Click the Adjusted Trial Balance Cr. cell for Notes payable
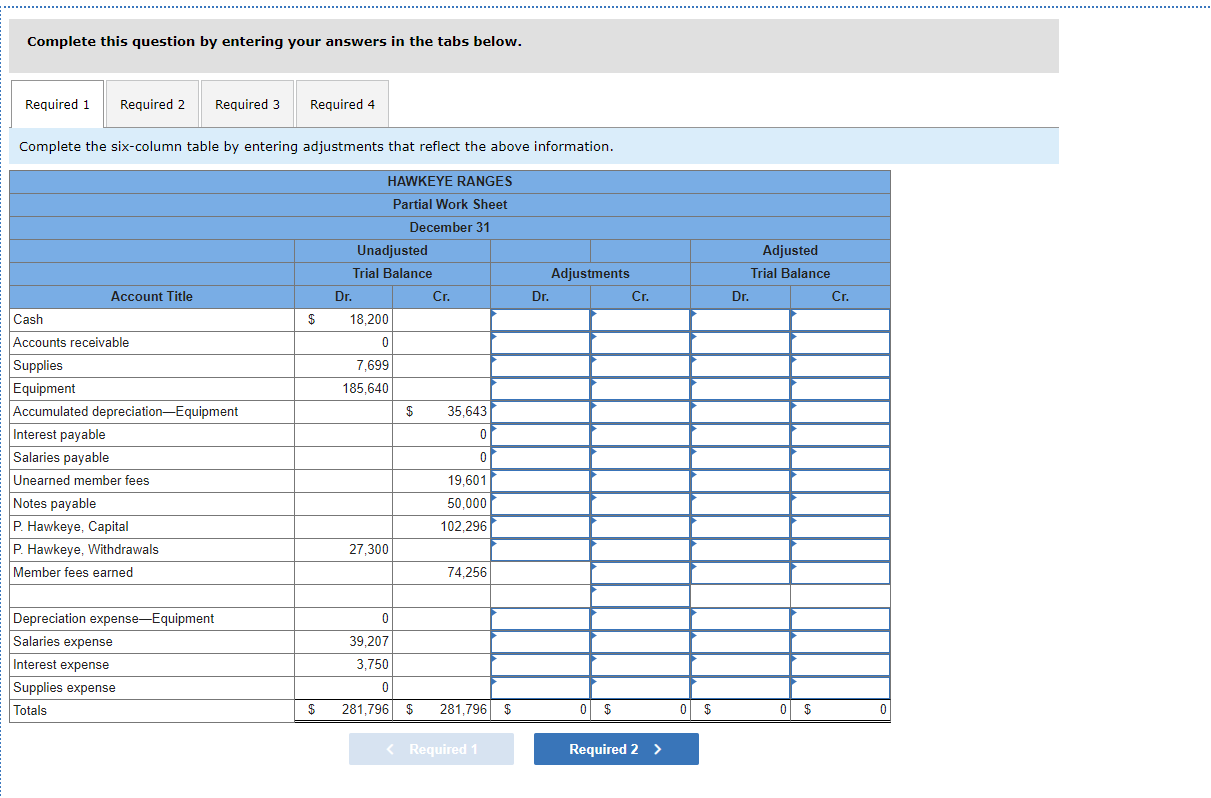 tap(840, 503)
